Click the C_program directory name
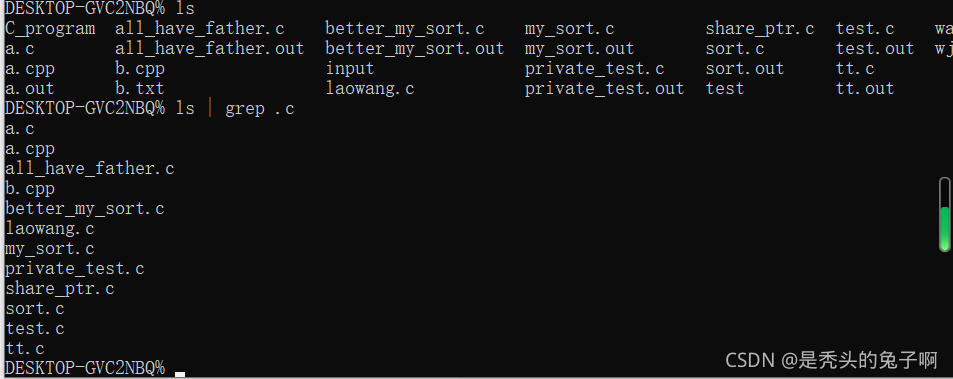The height and width of the screenshot is (379, 953). [50, 29]
